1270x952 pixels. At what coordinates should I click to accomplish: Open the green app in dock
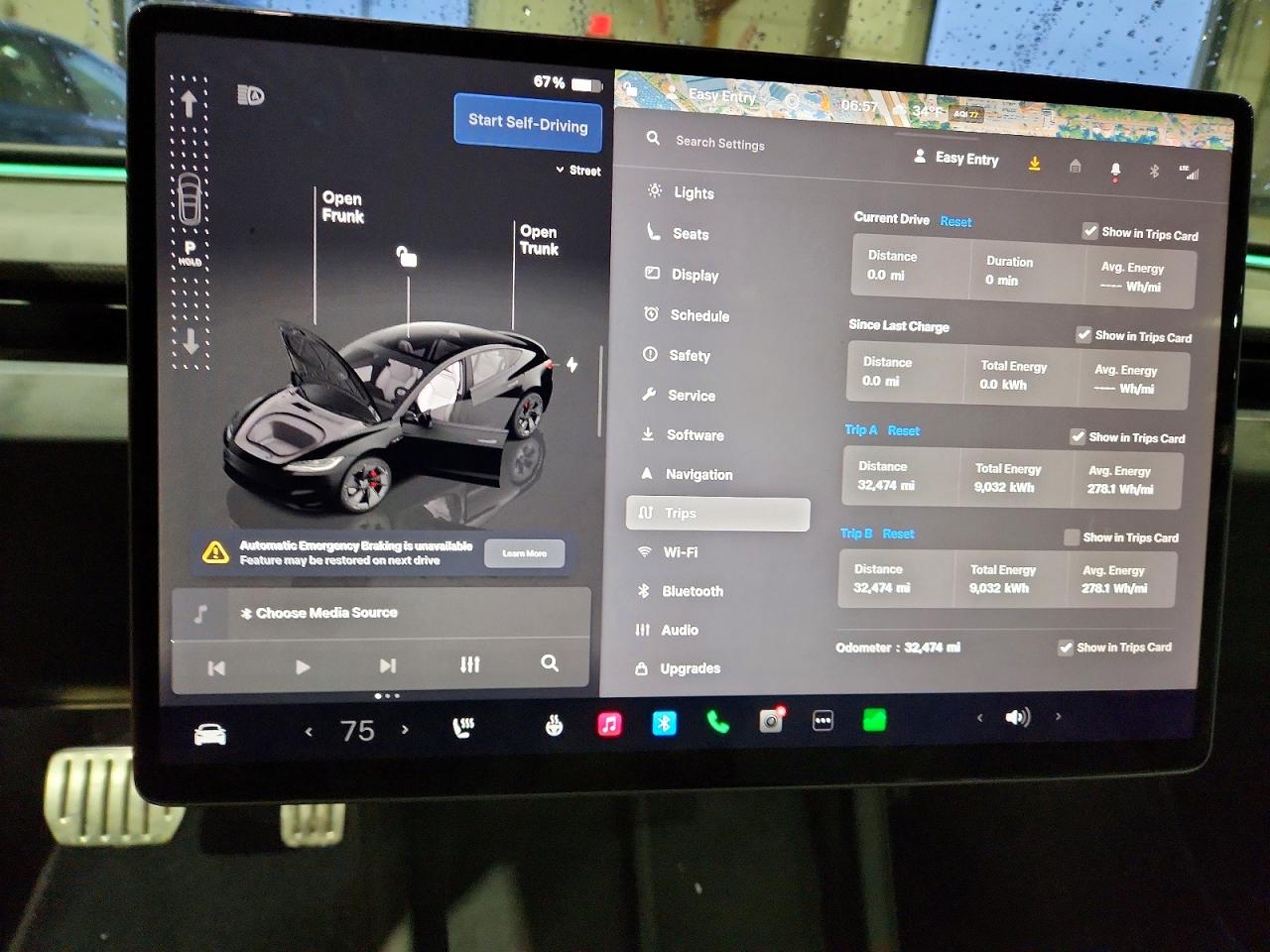point(874,720)
